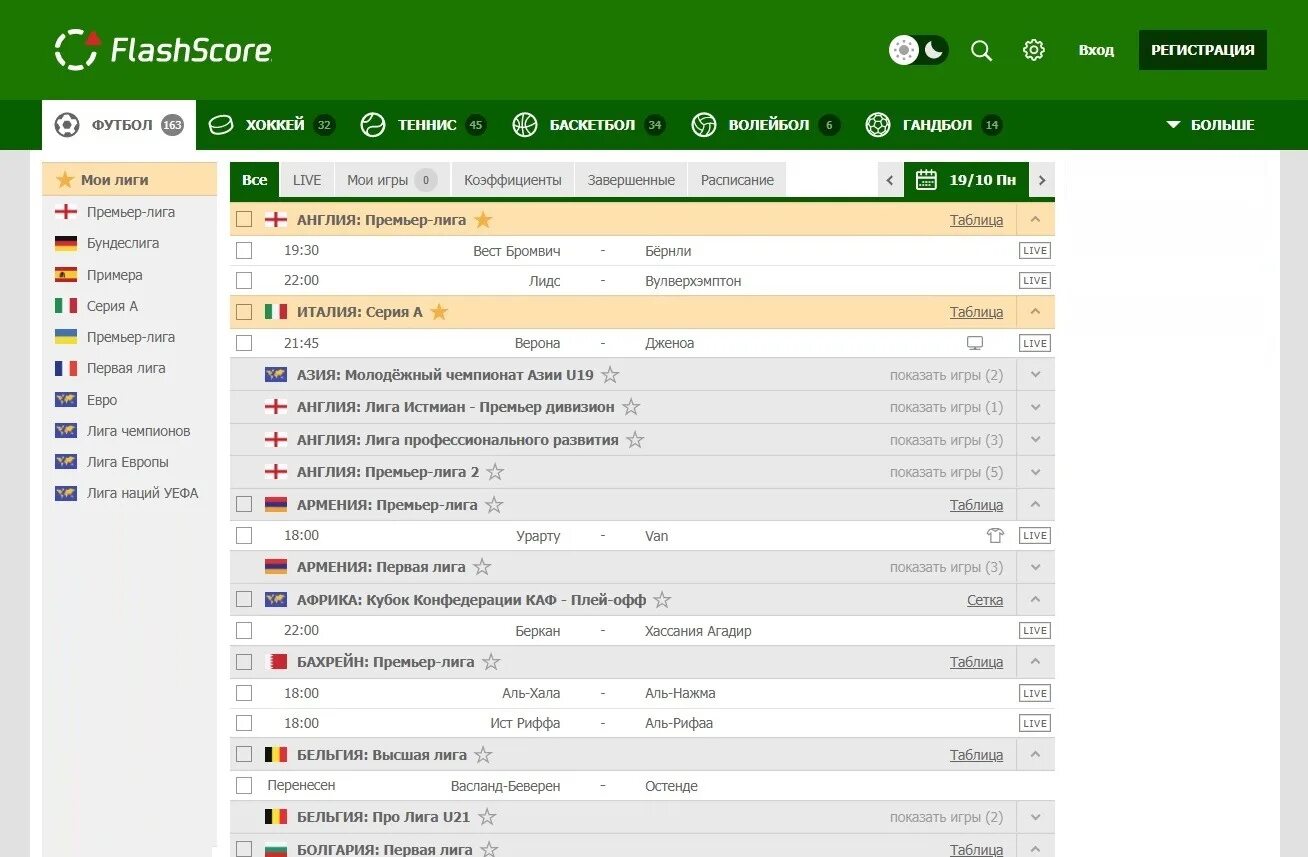The image size is (1308, 857).
Task: Open the Коэффициенты tab
Action: tap(513, 180)
